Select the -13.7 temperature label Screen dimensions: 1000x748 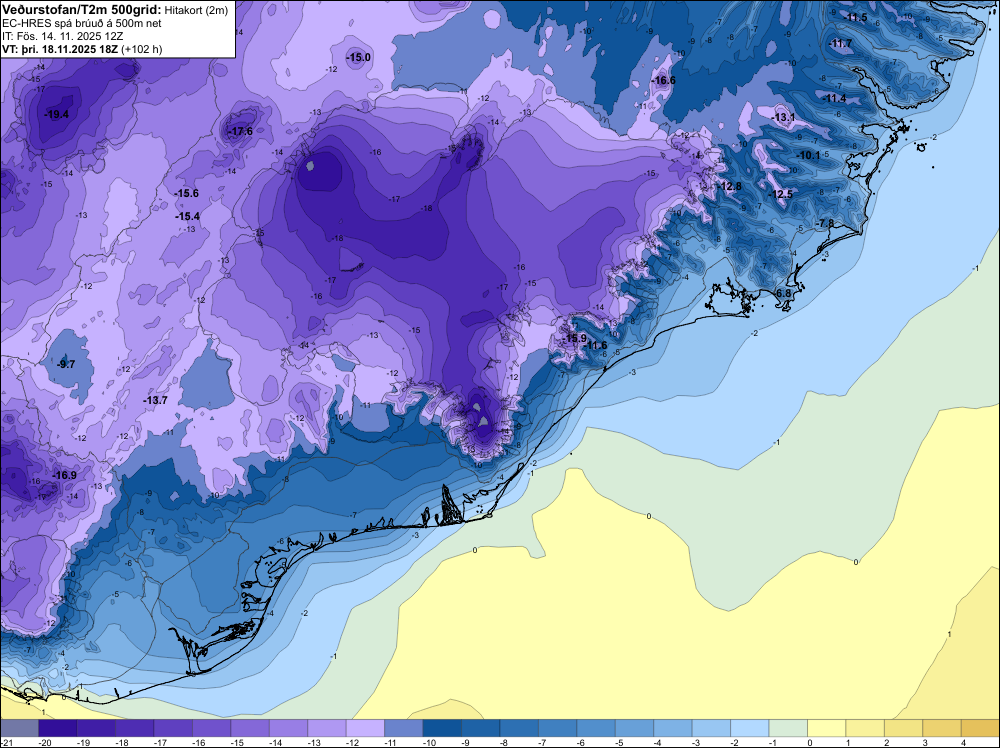pyautogui.click(x=155, y=400)
